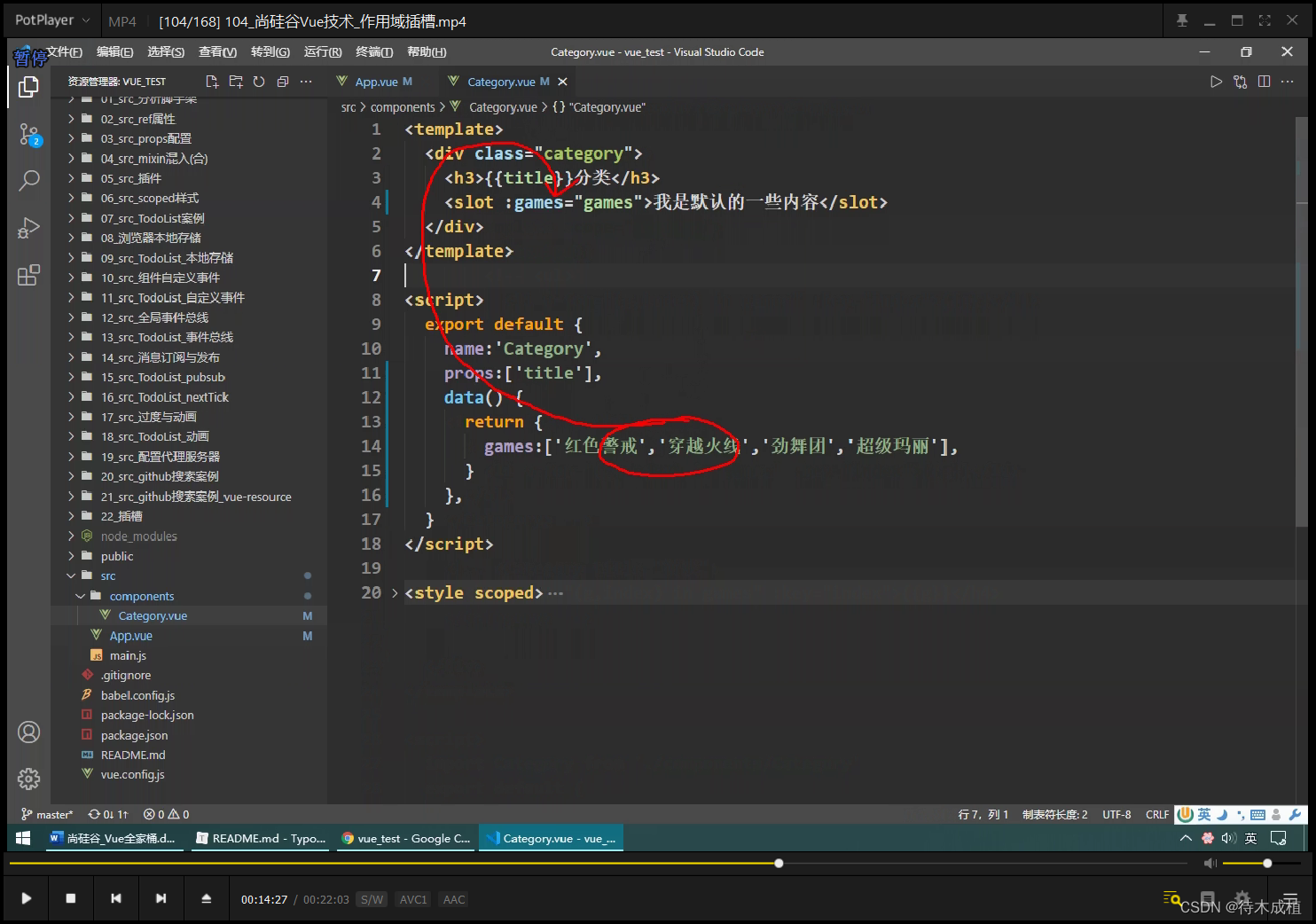Toggle the PotPlayer pin on top icon
The image size is (1316, 924).
point(1182,20)
